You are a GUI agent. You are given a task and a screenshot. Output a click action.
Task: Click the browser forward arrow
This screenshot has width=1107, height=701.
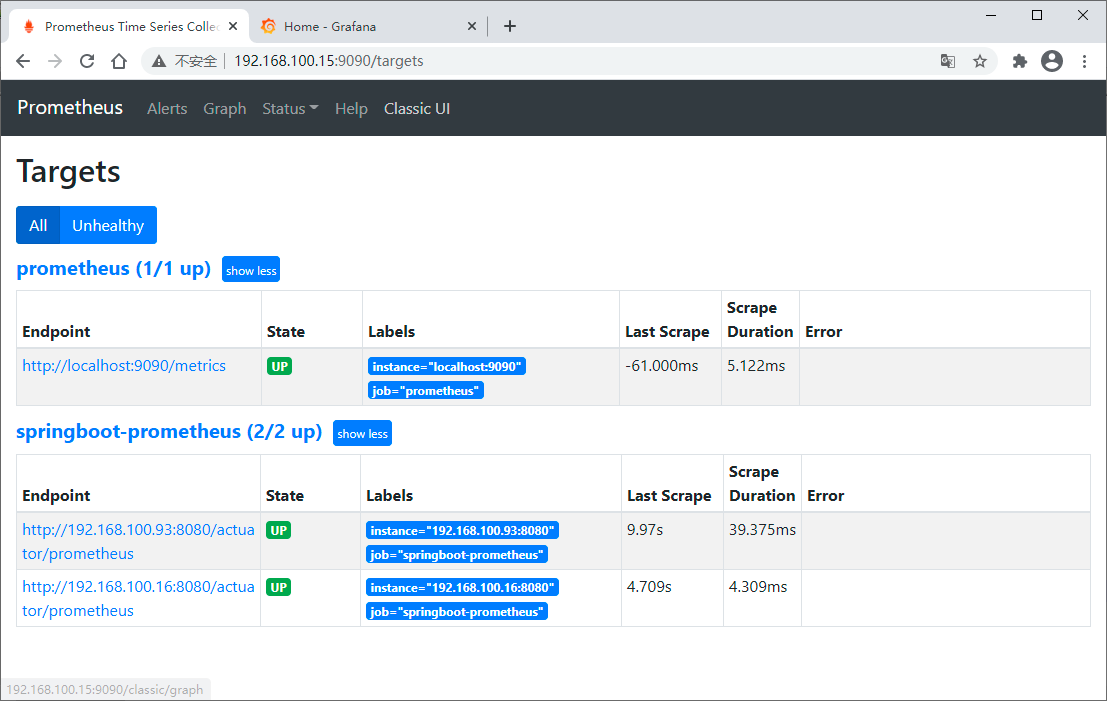click(x=55, y=61)
